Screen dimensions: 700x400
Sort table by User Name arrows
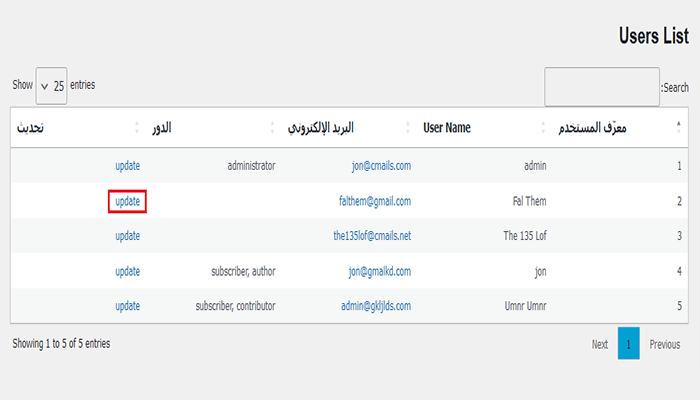click(x=544, y=128)
